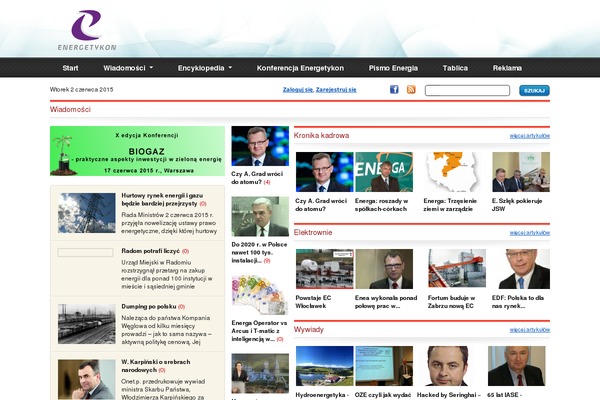
Task: Open Energa: roszady w spółkach-córkach thumbnail
Action: click(384, 172)
